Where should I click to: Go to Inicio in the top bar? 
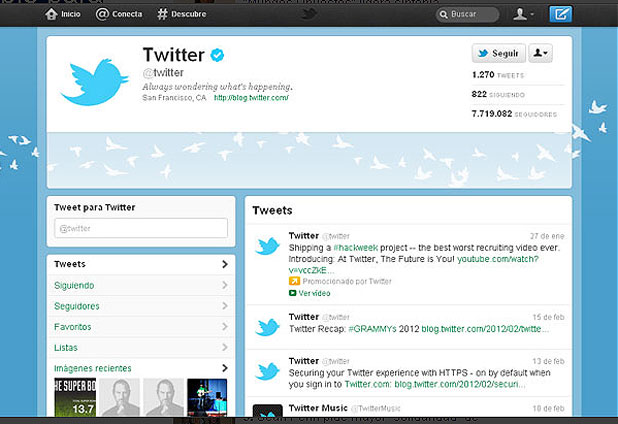pyautogui.click(x=63, y=14)
